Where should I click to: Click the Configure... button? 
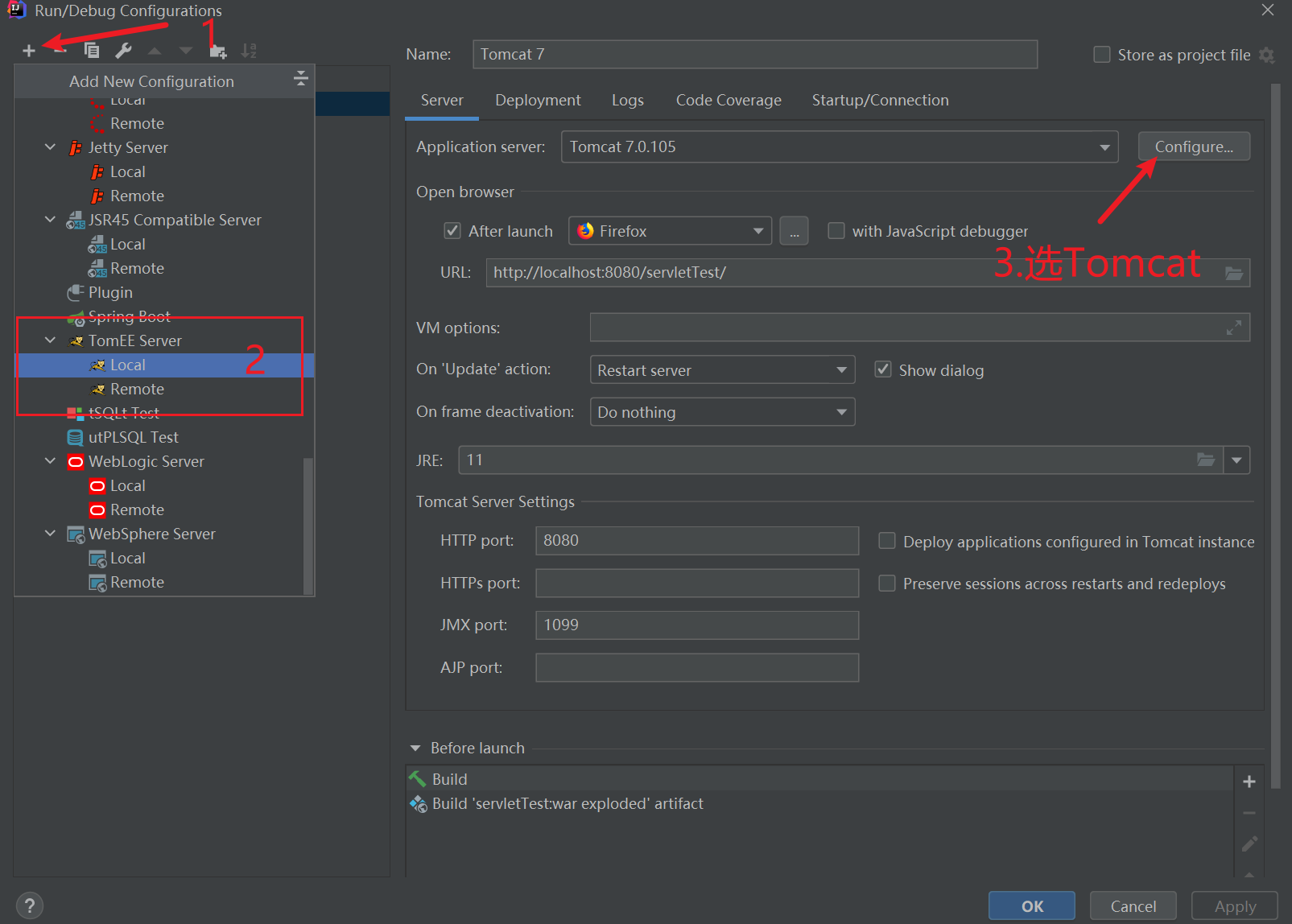tap(1194, 146)
